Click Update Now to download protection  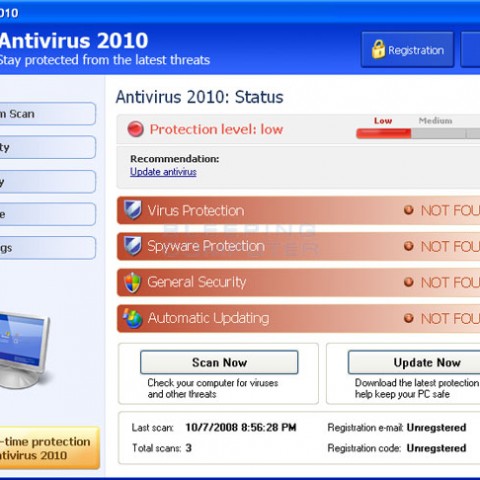414,362
